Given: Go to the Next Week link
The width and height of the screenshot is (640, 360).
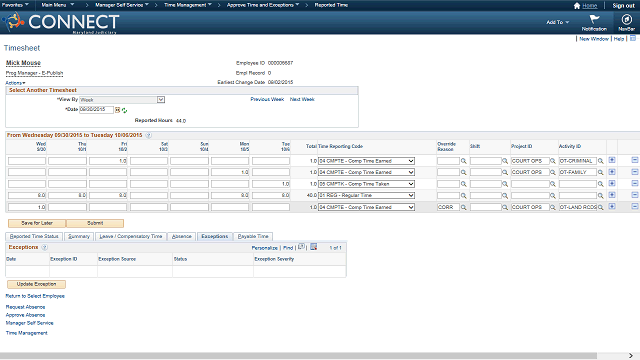Looking at the screenshot, I should pyautogui.click(x=302, y=99).
